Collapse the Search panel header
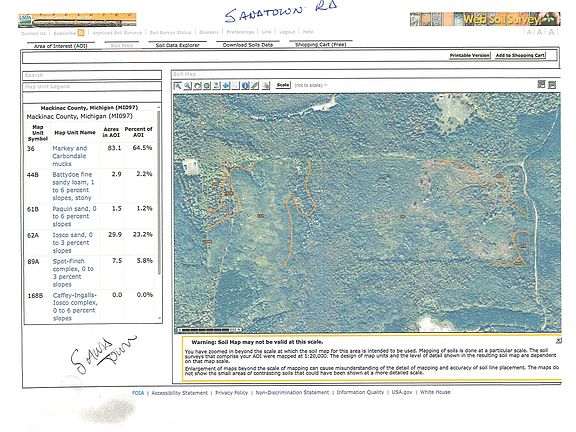The image size is (576, 432). (92, 75)
